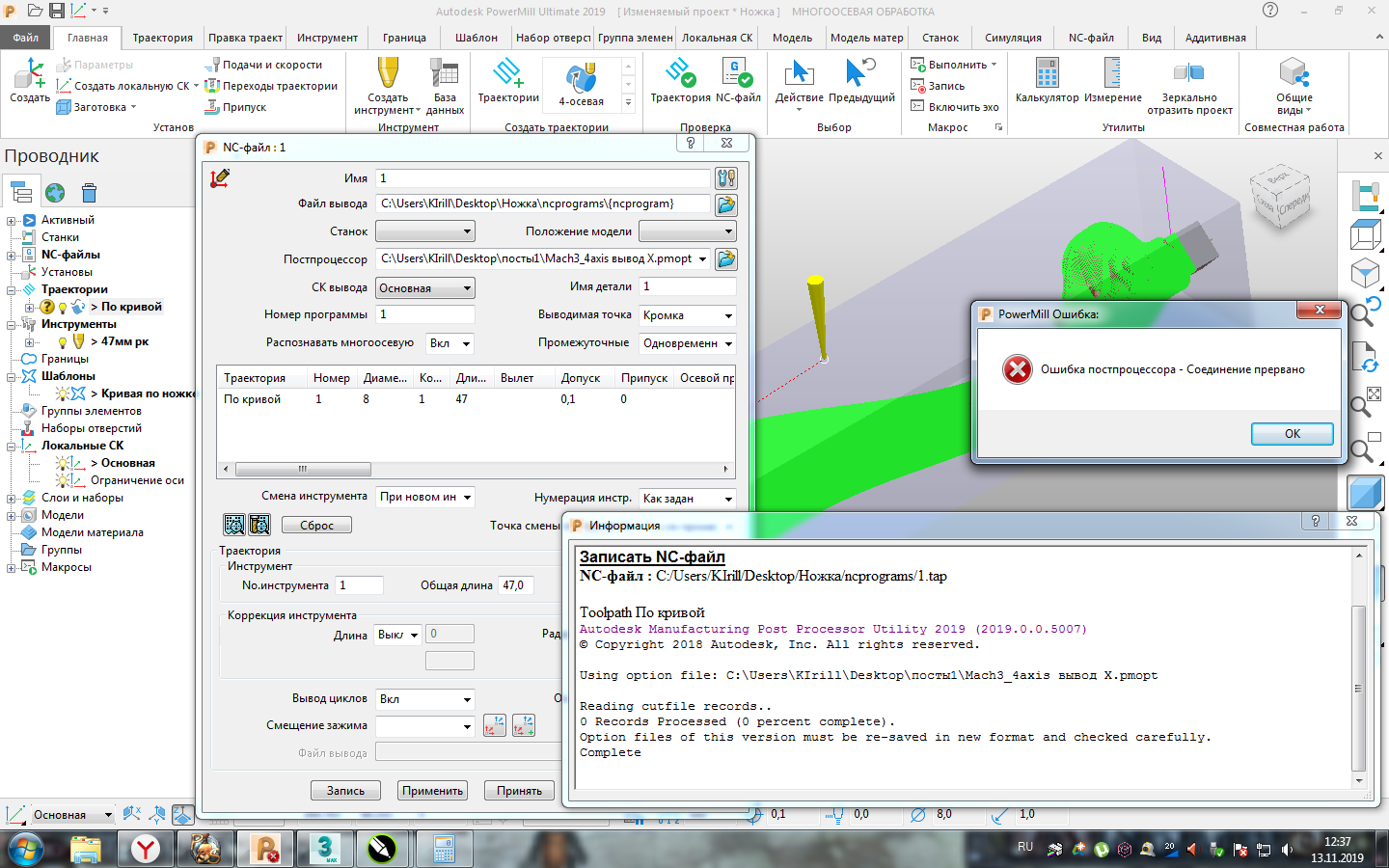This screenshot has height=868, width=1389.
Task: Open the СК вывода Основная dropdown
Action: tap(425, 288)
